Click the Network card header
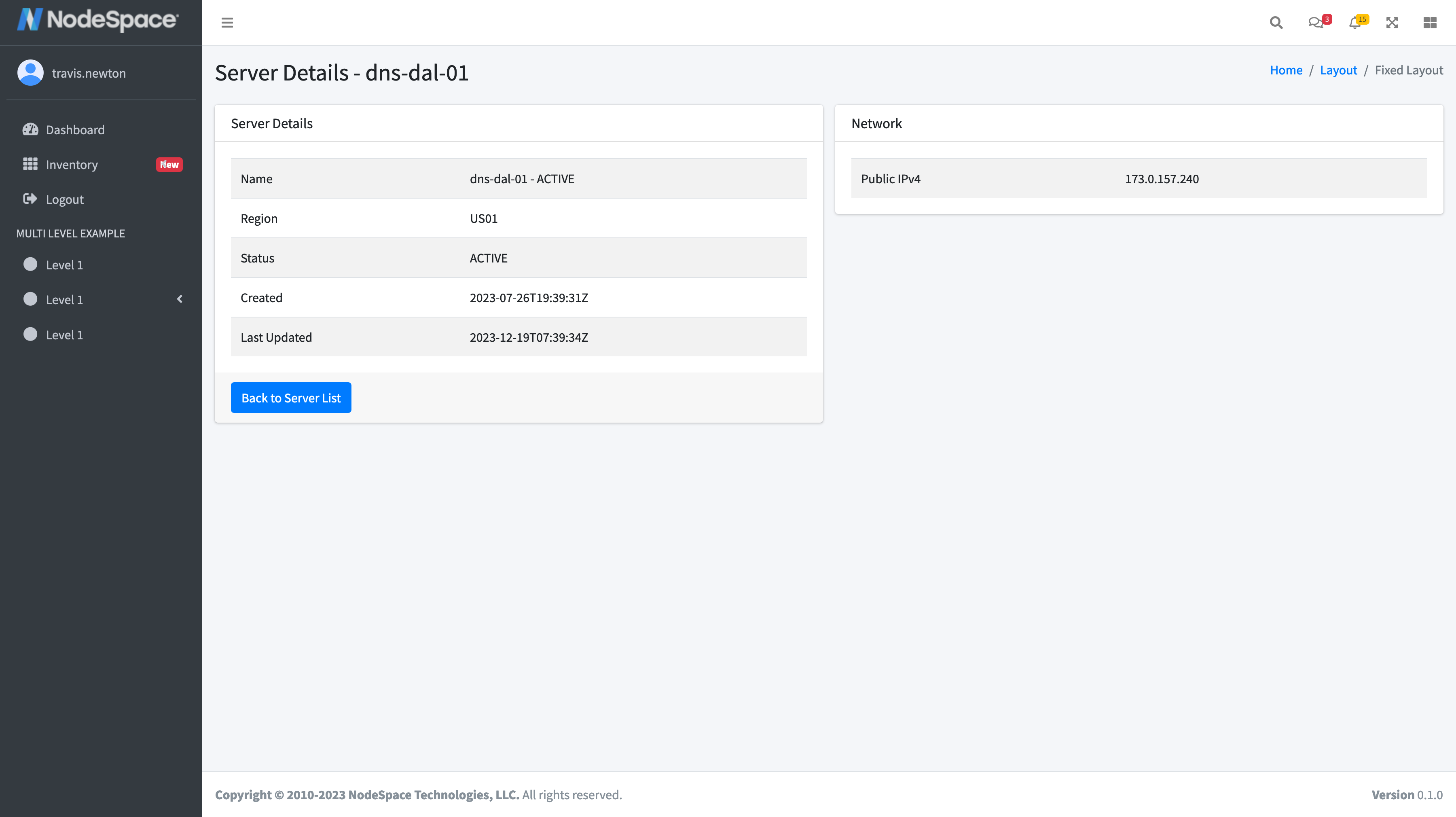The height and width of the screenshot is (817, 1456). 1139,123
